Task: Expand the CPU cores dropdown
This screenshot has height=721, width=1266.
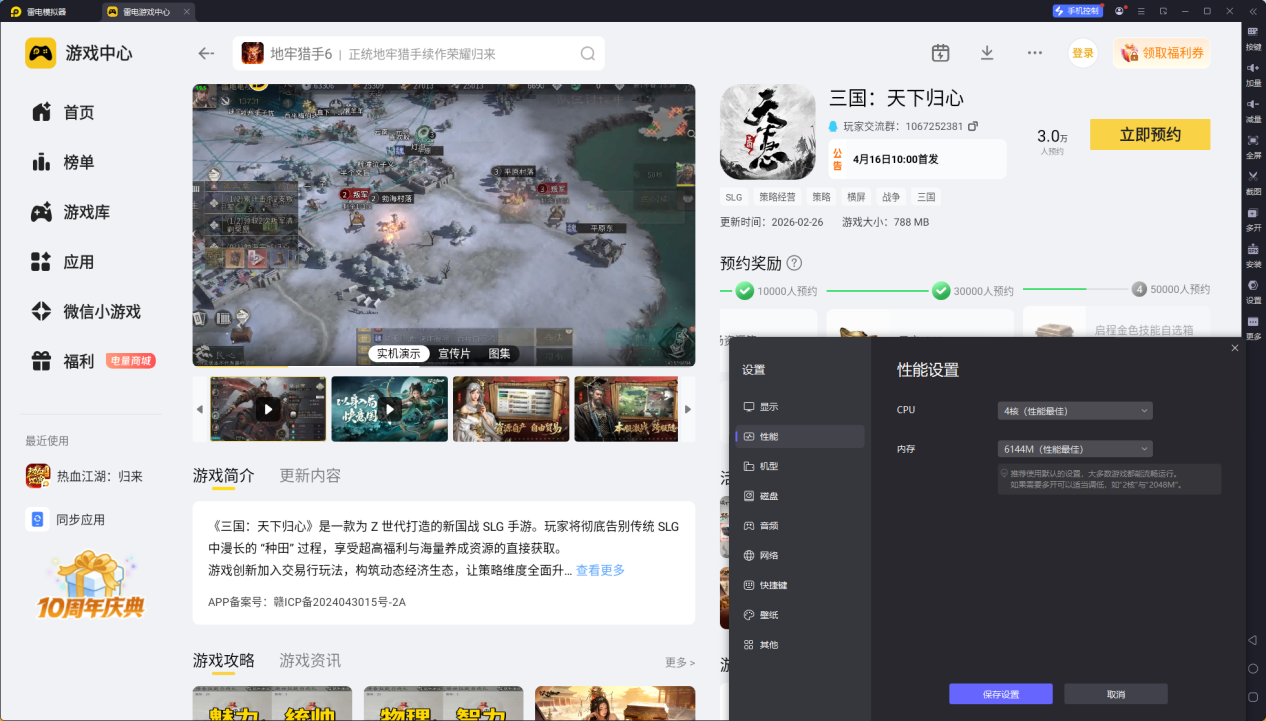Action: tap(1075, 410)
